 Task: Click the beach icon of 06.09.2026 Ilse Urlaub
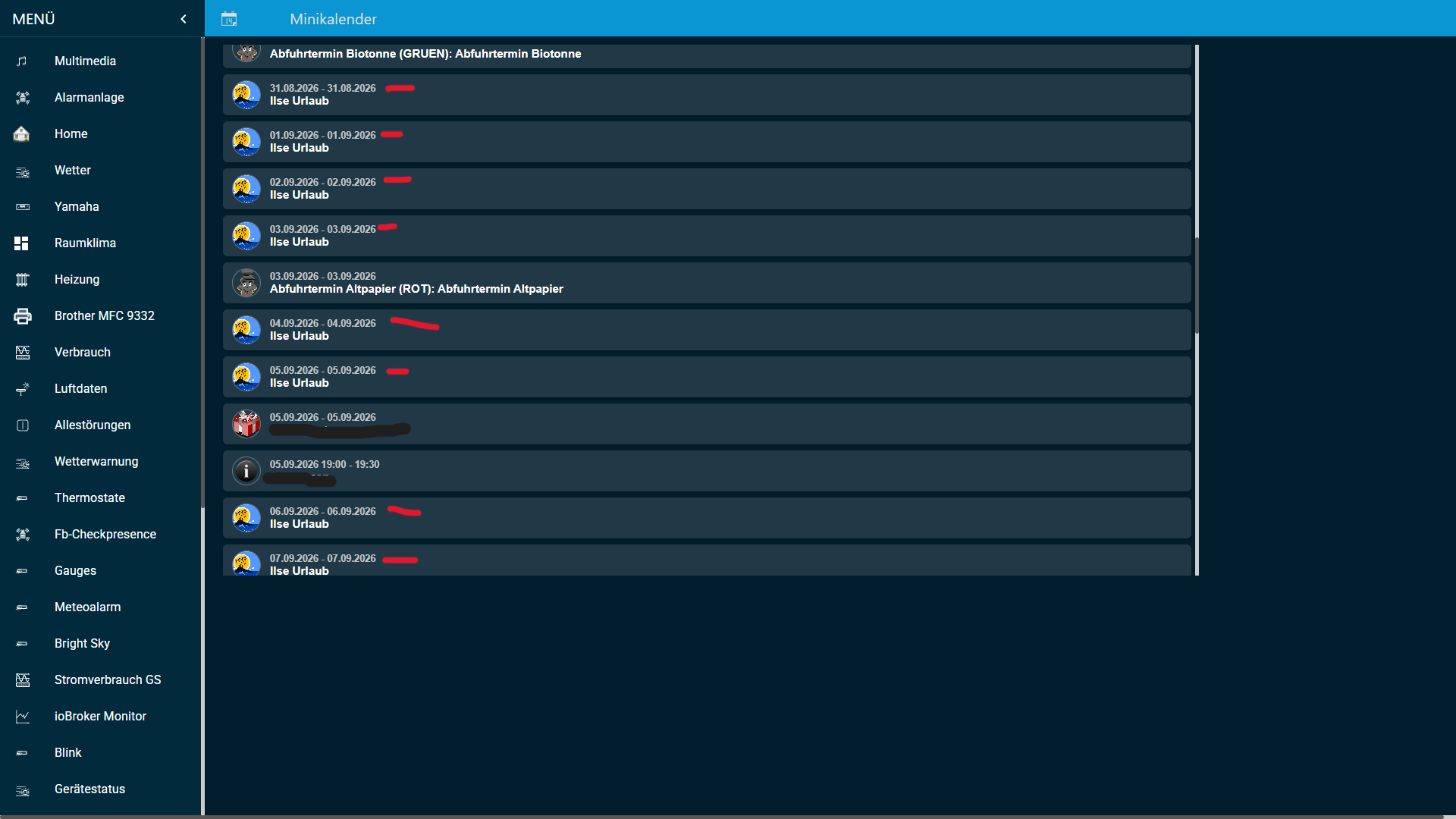click(x=246, y=518)
